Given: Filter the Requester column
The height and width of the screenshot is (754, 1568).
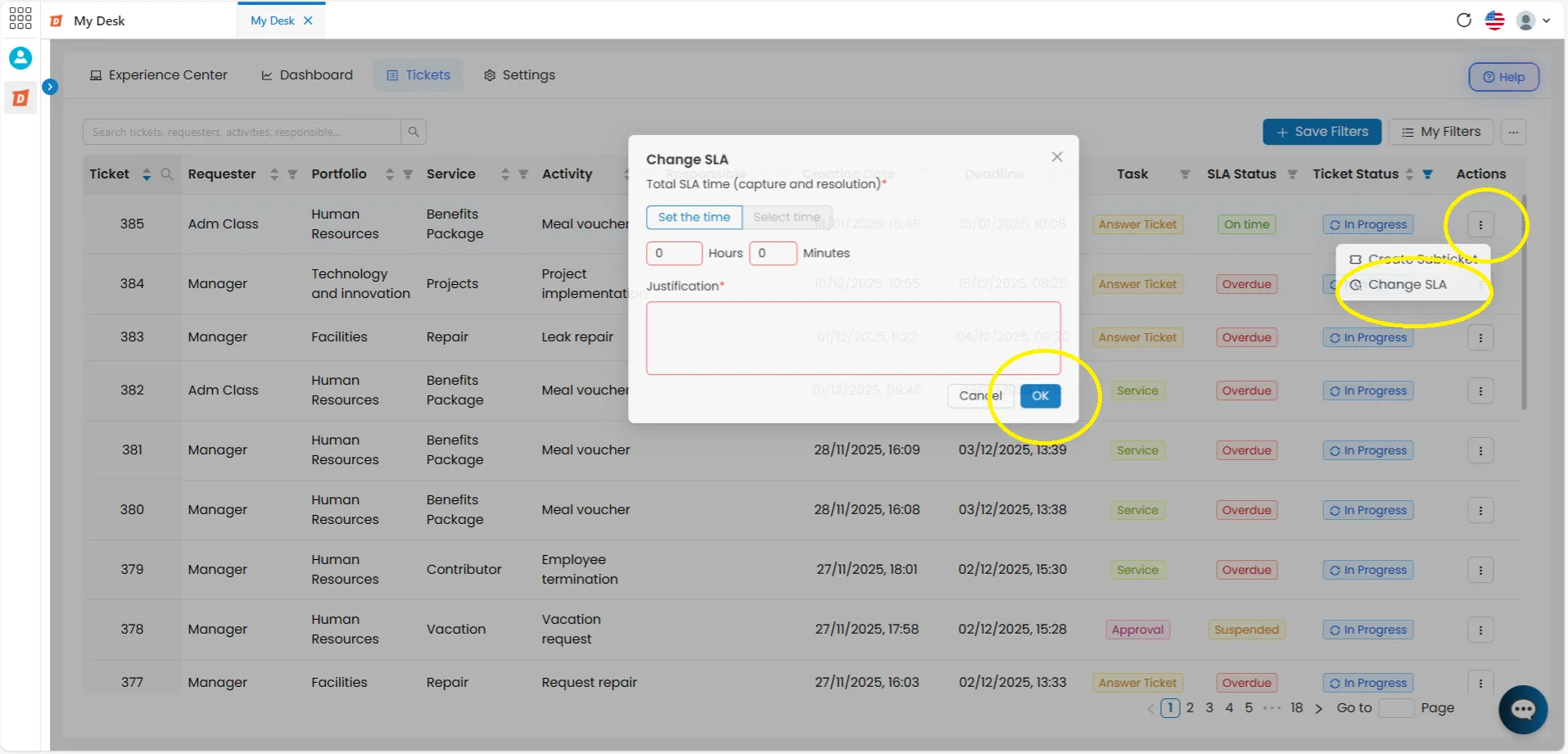Looking at the screenshot, I should [292, 174].
